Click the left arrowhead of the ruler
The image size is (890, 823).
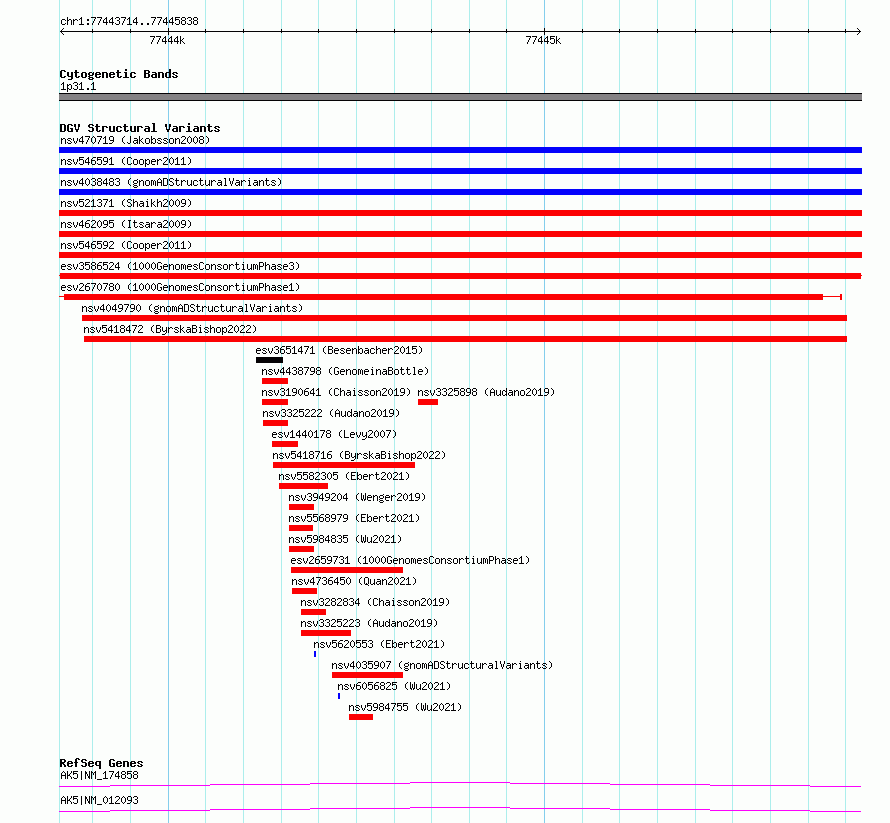62,32
